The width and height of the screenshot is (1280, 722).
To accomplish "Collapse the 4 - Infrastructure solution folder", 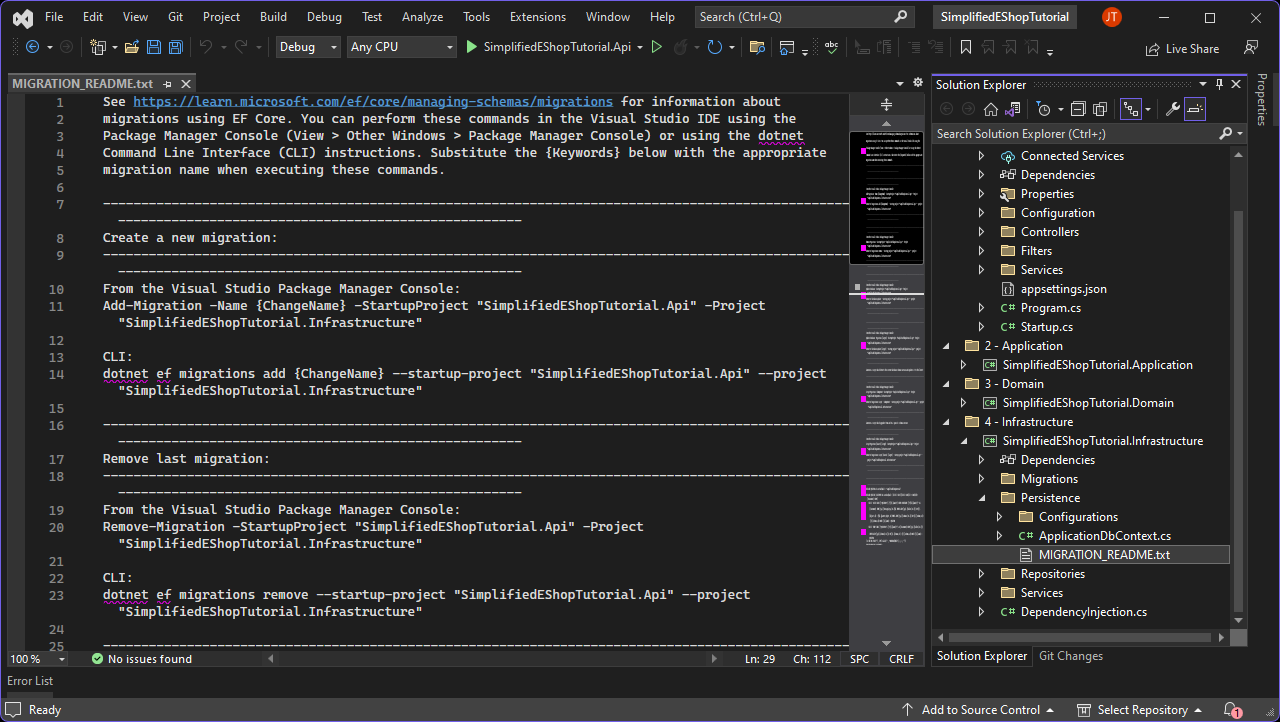I will [945, 422].
